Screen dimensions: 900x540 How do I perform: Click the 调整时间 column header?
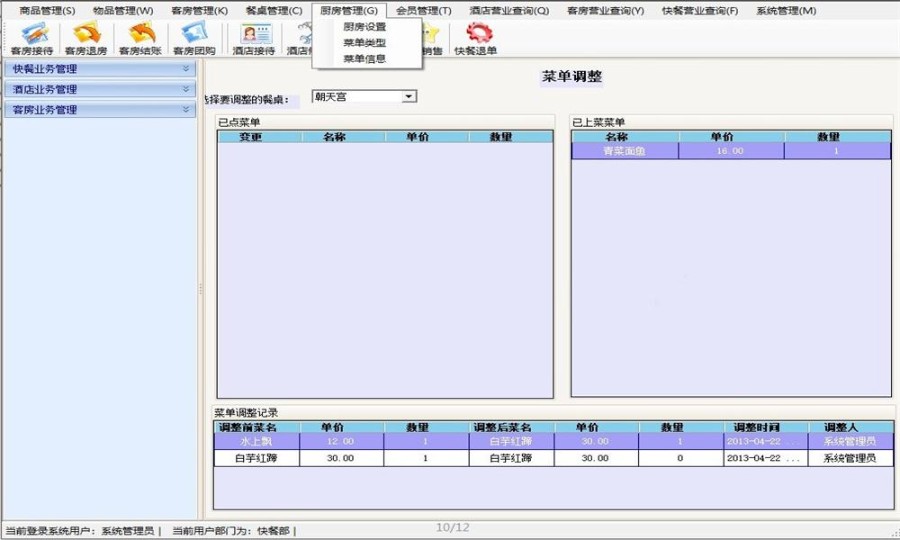(x=756, y=427)
